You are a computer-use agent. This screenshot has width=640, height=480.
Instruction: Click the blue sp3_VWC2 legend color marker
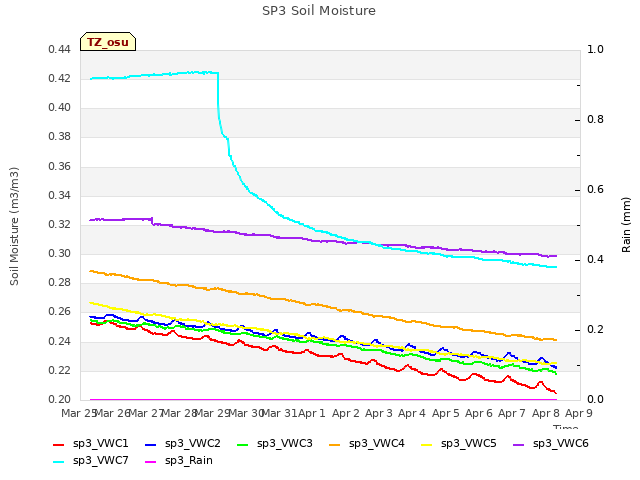pos(151,445)
